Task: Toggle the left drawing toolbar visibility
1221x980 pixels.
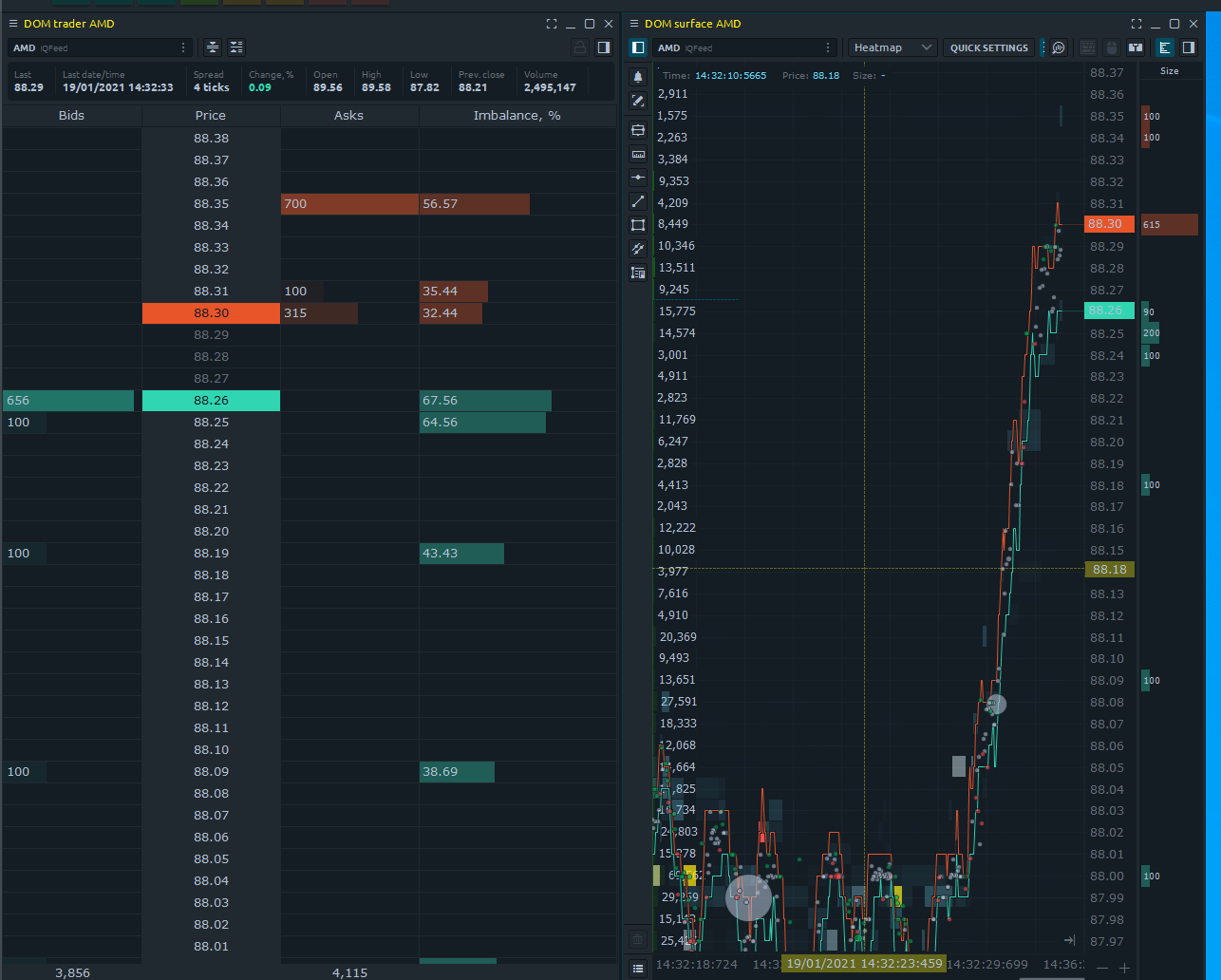Action: [x=638, y=47]
